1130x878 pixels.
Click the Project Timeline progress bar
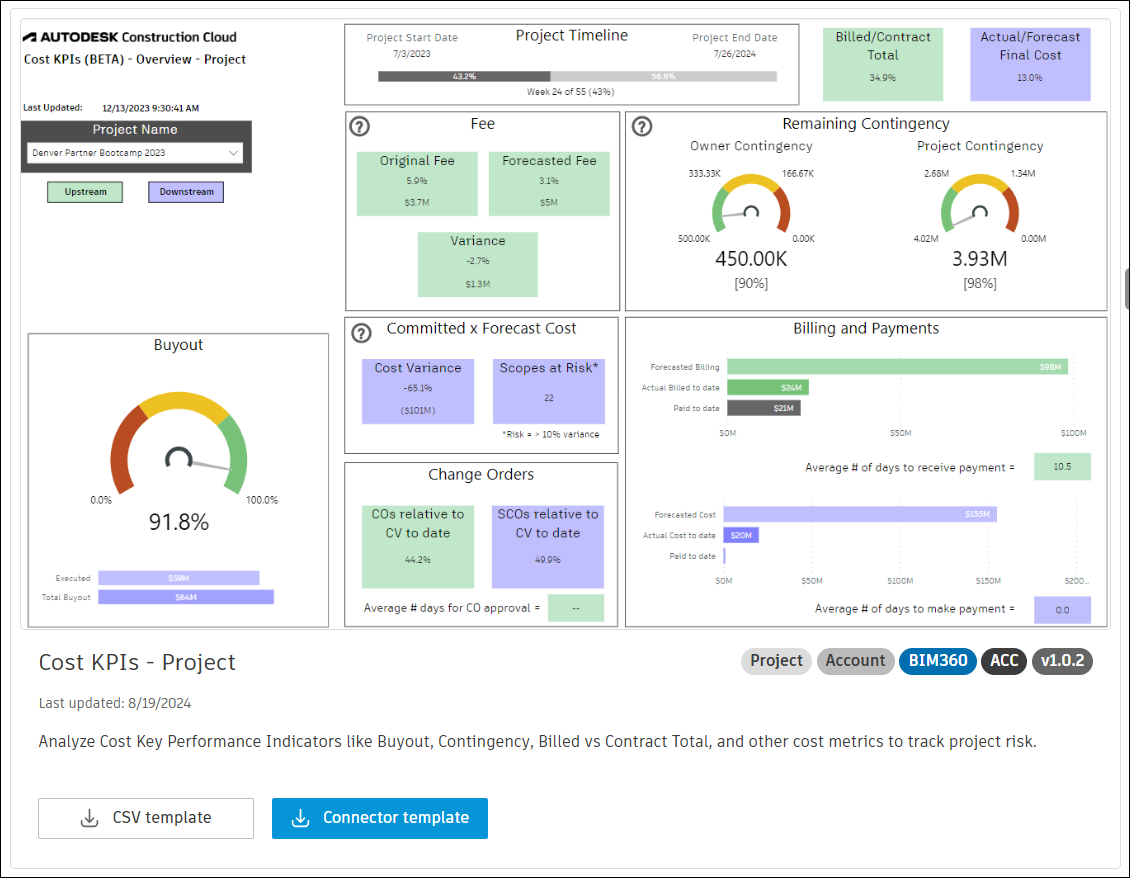point(577,76)
